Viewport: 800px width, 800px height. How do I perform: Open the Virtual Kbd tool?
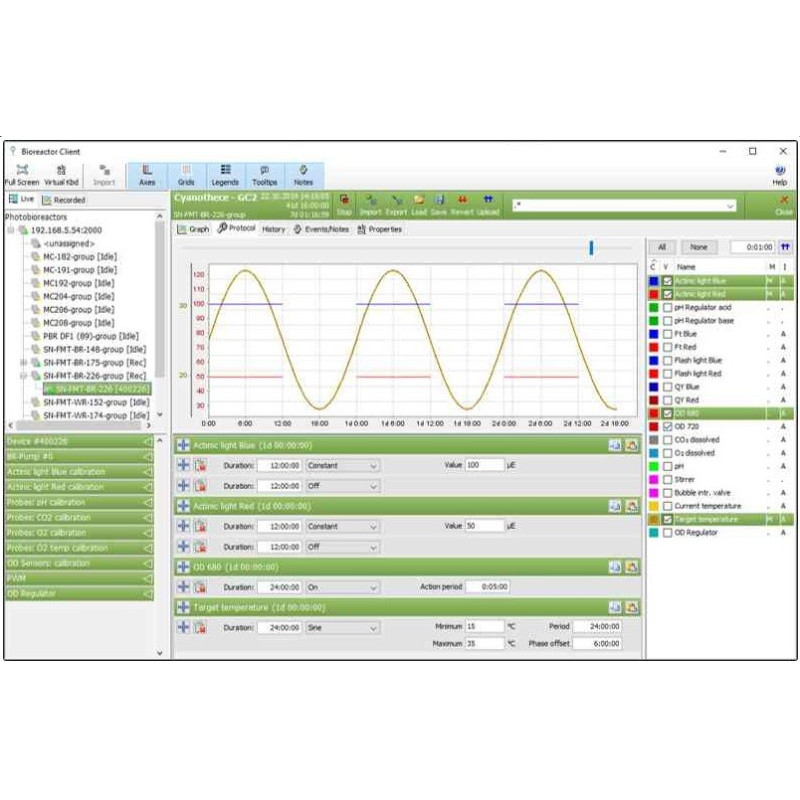coord(61,174)
